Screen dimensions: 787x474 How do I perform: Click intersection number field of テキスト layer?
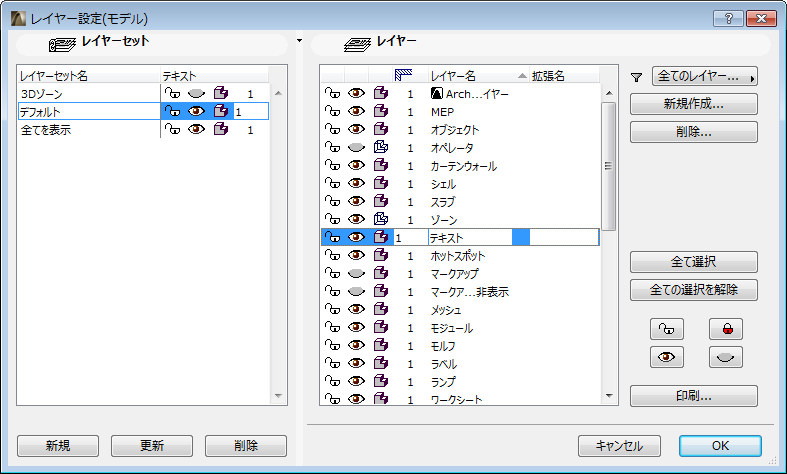pyautogui.click(x=410, y=238)
